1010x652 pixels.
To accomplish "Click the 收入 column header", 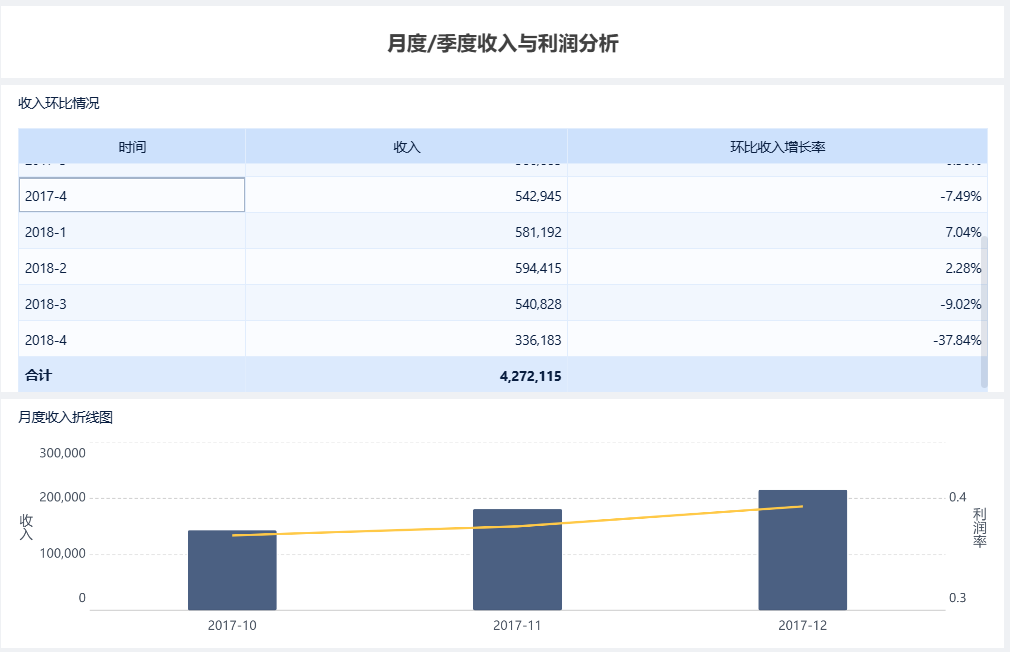I will click(x=406, y=147).
